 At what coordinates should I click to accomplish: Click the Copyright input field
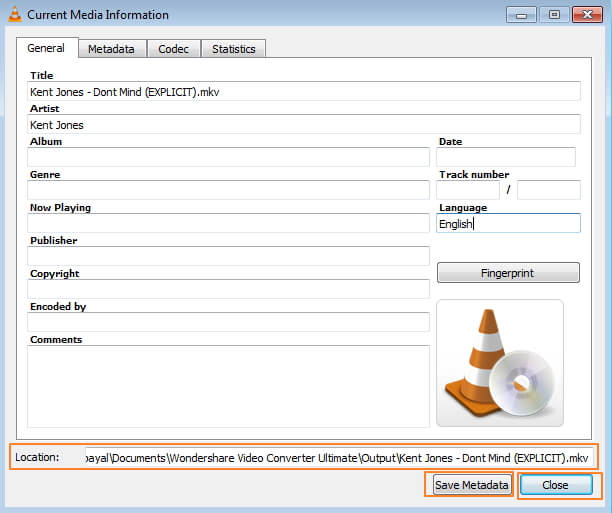coord(228,289)
